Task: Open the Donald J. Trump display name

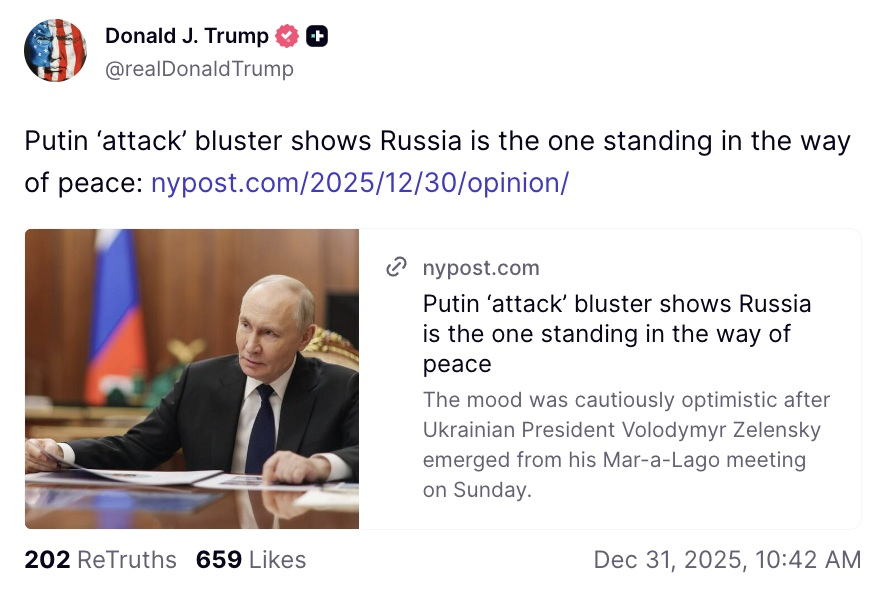Action: [187, 37]
